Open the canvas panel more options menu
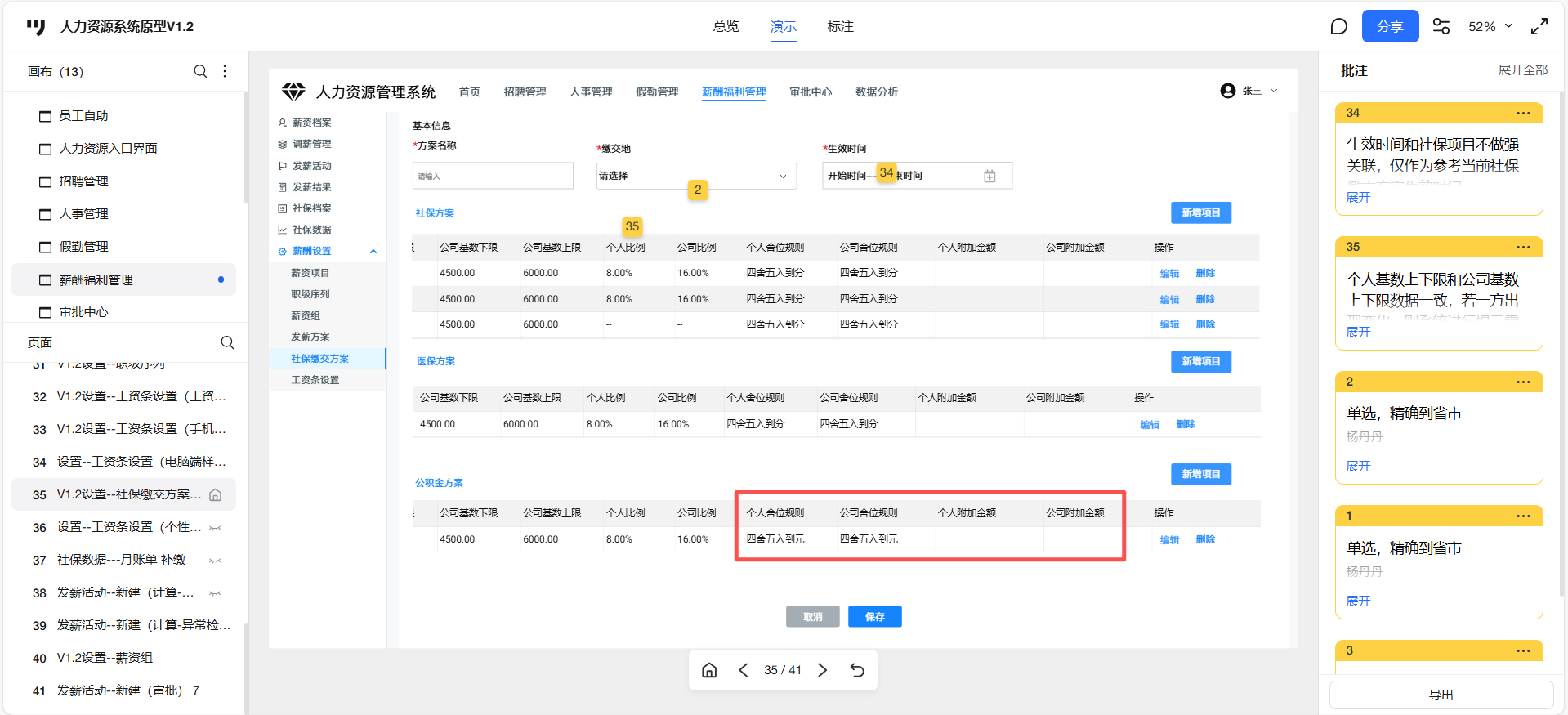The image size is (1568, 715). (225, 71)
